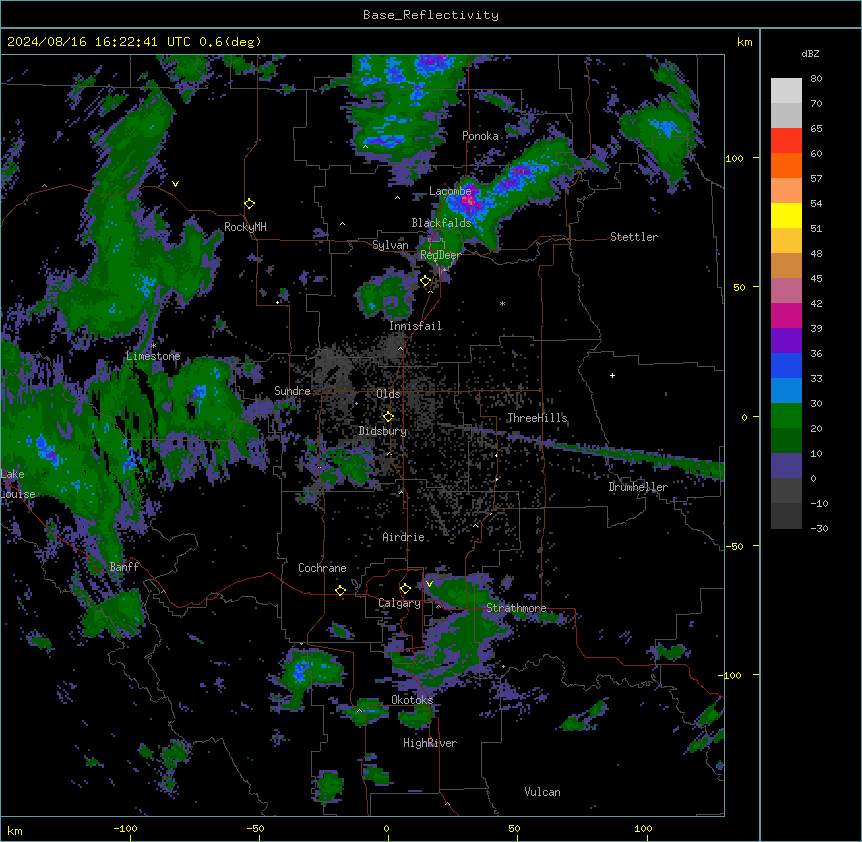
Task: Click the Banff label
Action: coord(124,567)
